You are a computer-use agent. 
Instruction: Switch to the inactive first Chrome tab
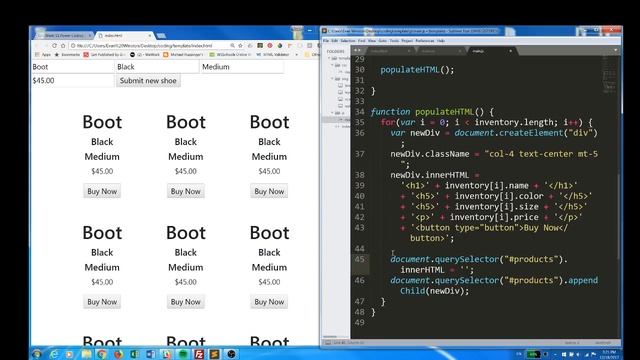click(63, 36)
